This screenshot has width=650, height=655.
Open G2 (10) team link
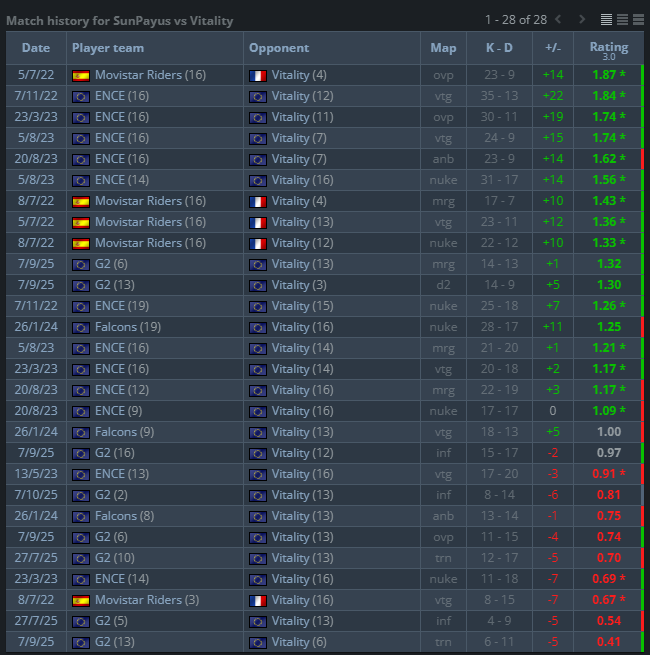(115, 558)
